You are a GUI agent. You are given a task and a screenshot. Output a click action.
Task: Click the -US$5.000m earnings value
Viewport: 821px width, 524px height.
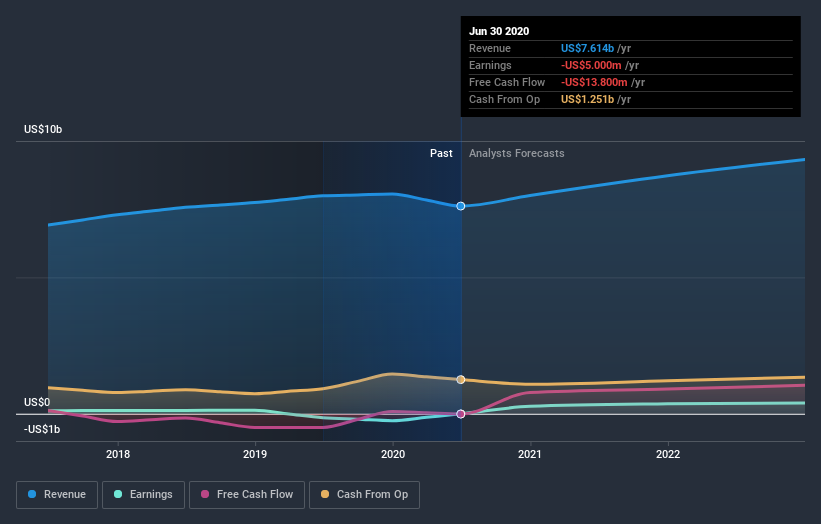[x=591, y=65]
